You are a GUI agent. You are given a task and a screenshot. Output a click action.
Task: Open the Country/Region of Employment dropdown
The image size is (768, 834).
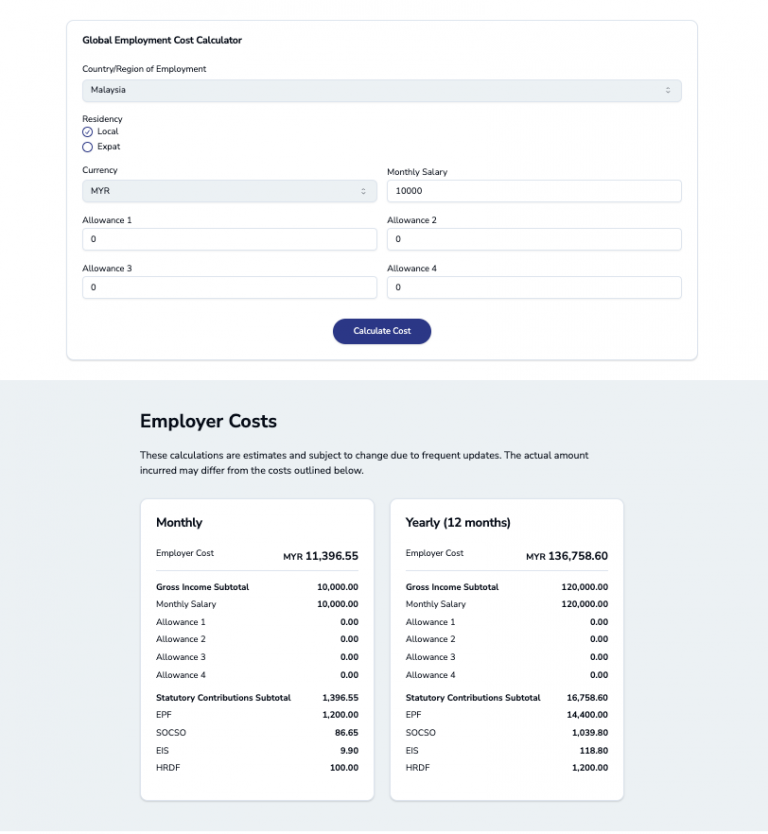point(381,90)
